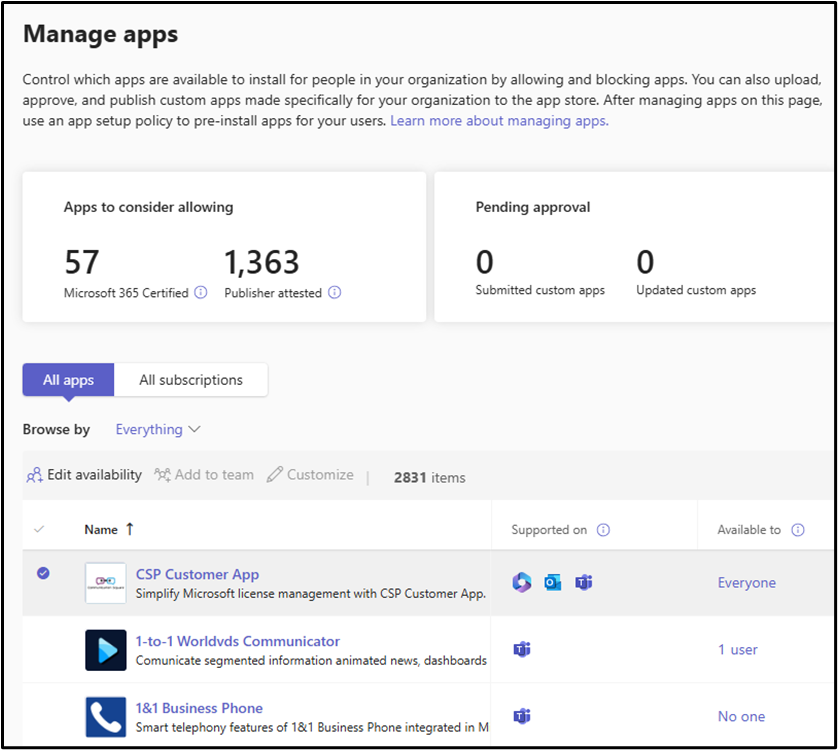Click the Manage apps page title

click(x=100, y=34)
